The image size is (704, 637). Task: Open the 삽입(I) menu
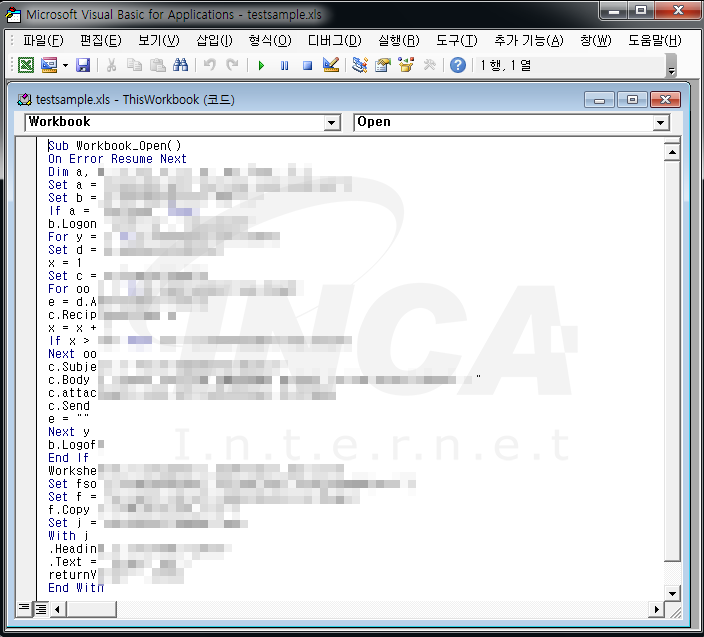(214, 41)
